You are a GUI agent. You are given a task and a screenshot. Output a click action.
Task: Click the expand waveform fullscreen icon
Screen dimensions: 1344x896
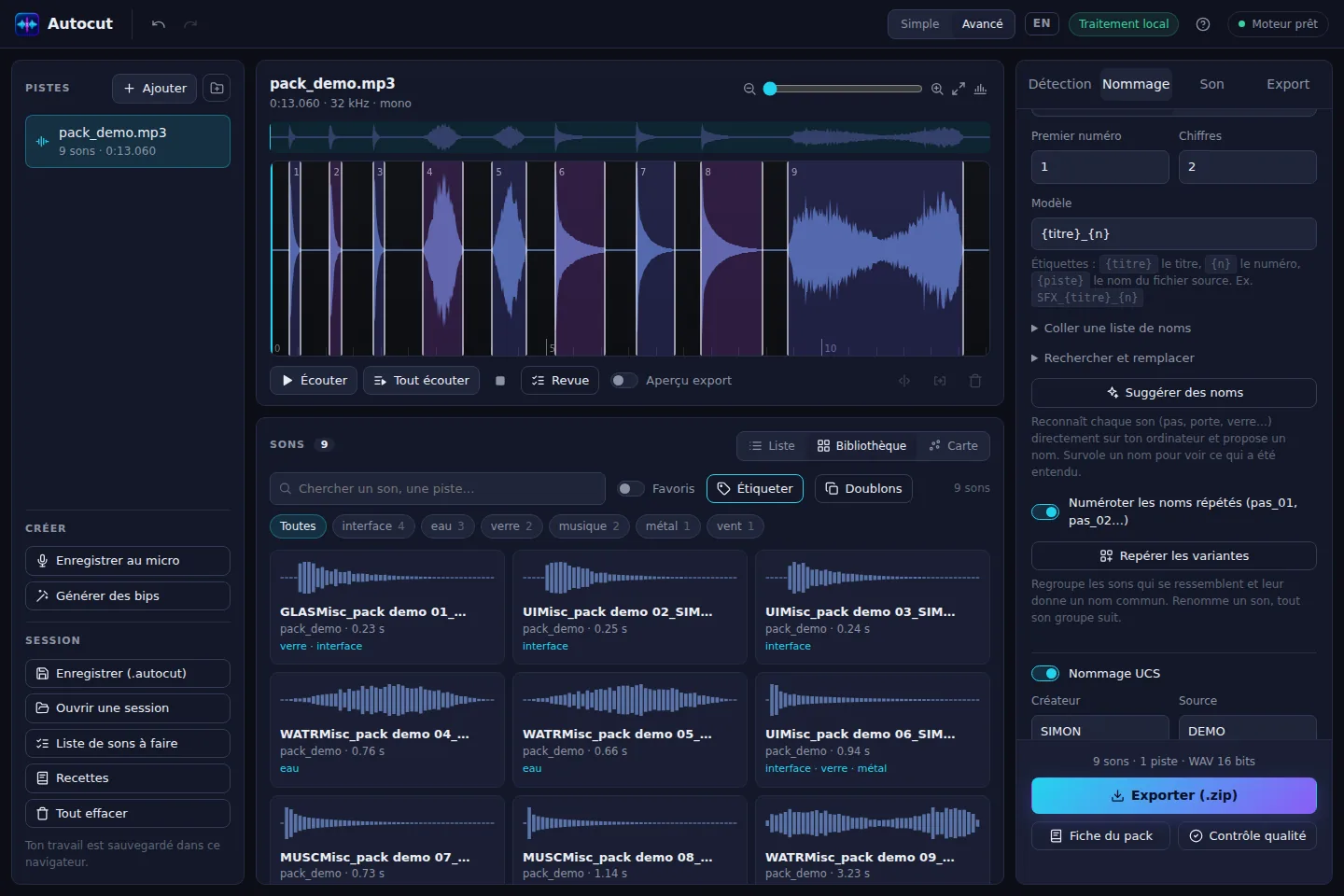click(x=959, y=89)
